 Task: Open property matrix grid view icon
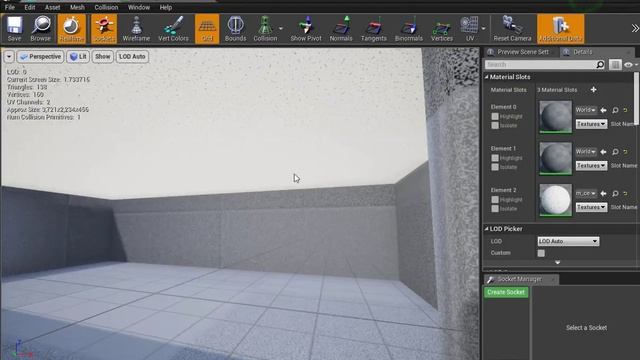615,64
